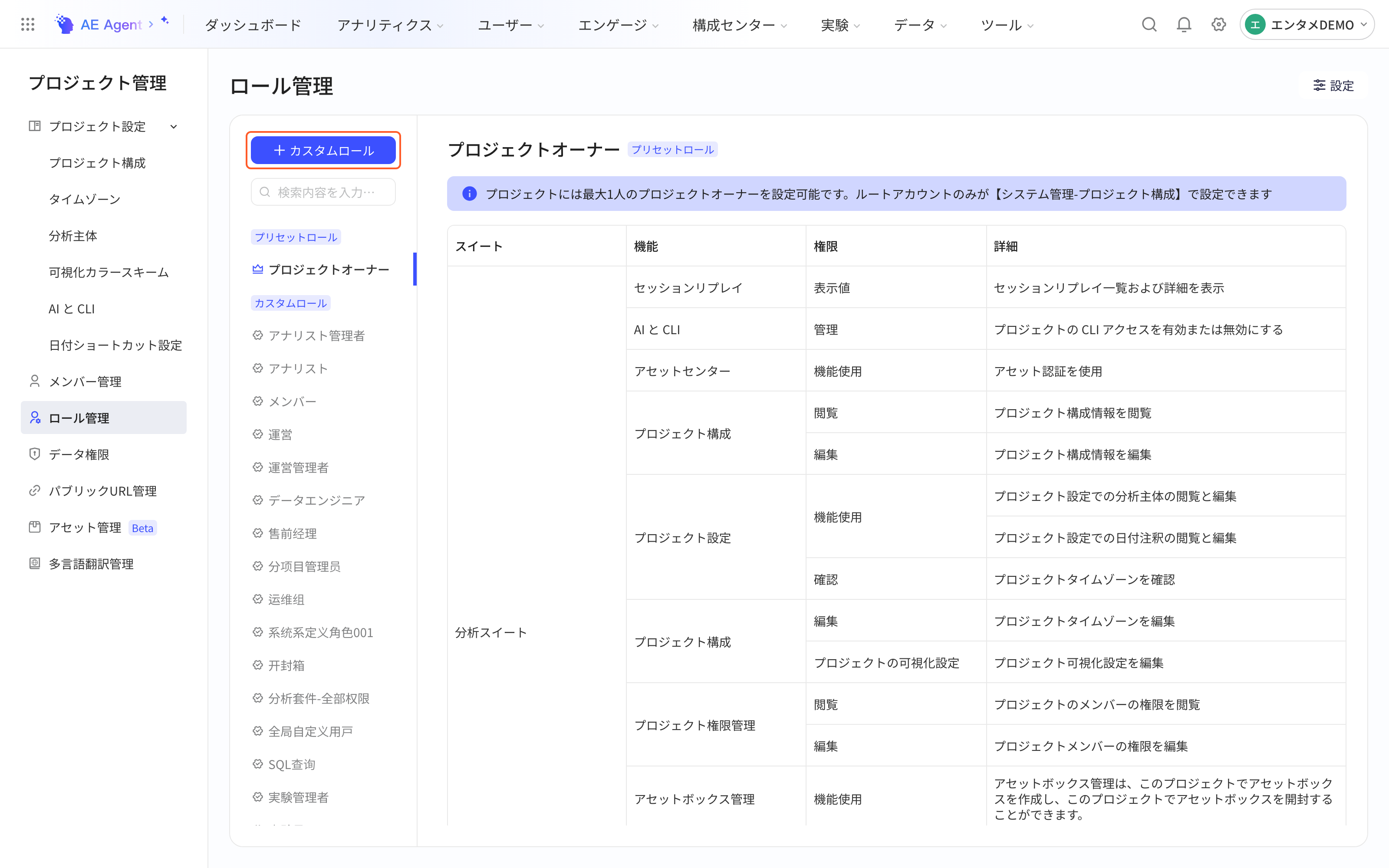This screenshot has height=868, width=1389.
Task: Click the role icon beside アナリスト管理者
Action: pos(258,335)
